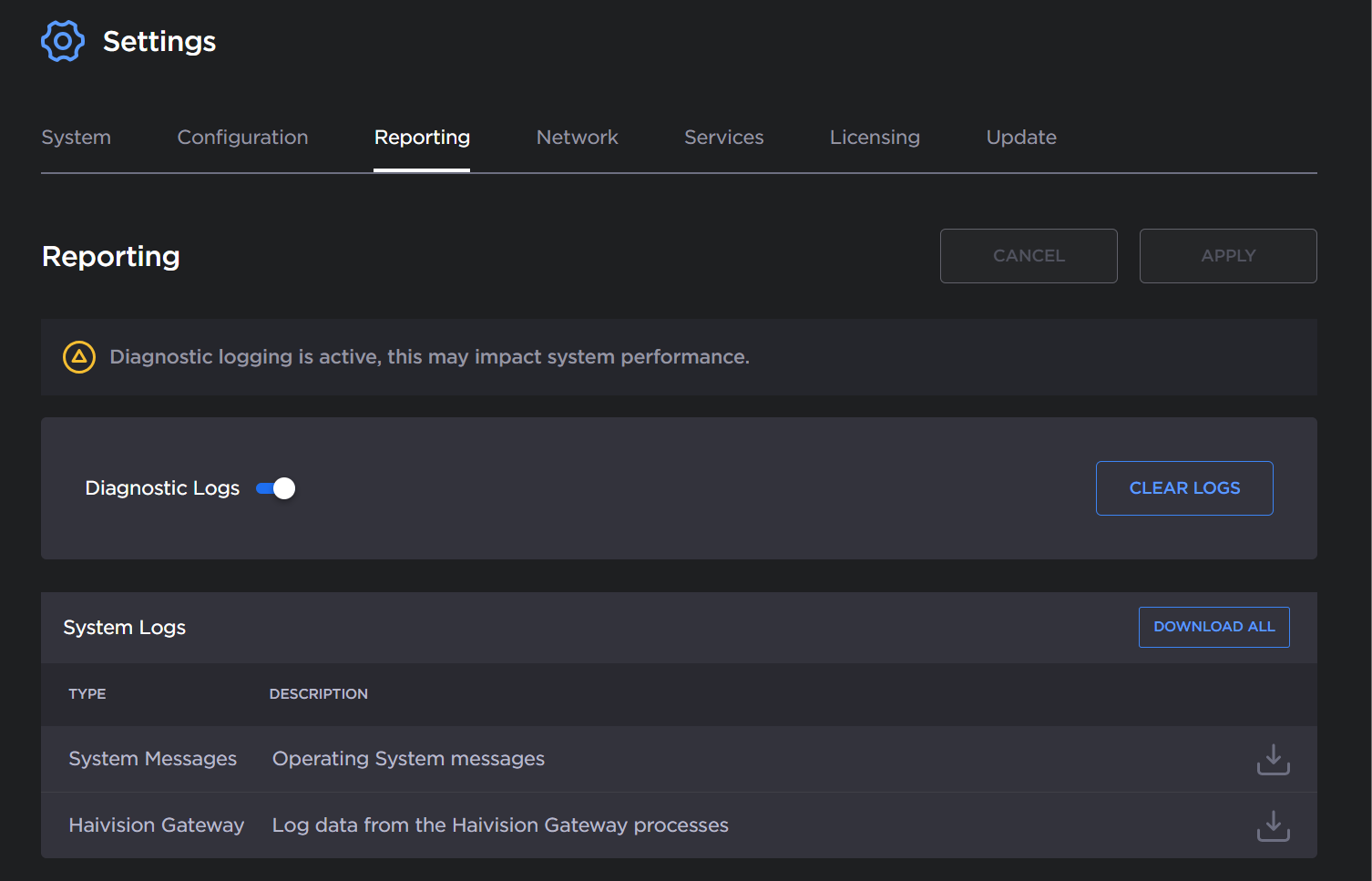Select the Reporting tab
Viewport: 1372px width, 881px height.
pyautogui.click(x=422, y=138)
